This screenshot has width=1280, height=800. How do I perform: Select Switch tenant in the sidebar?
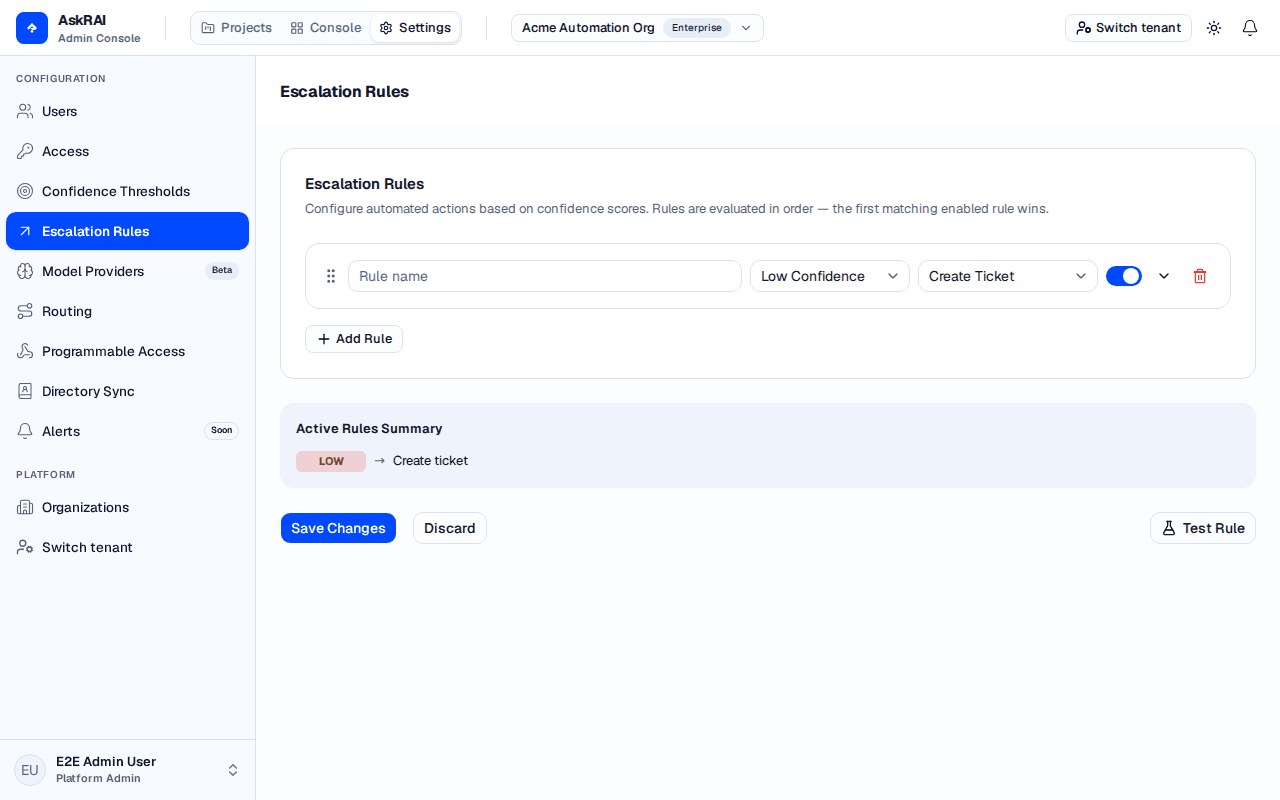point(128,547)
